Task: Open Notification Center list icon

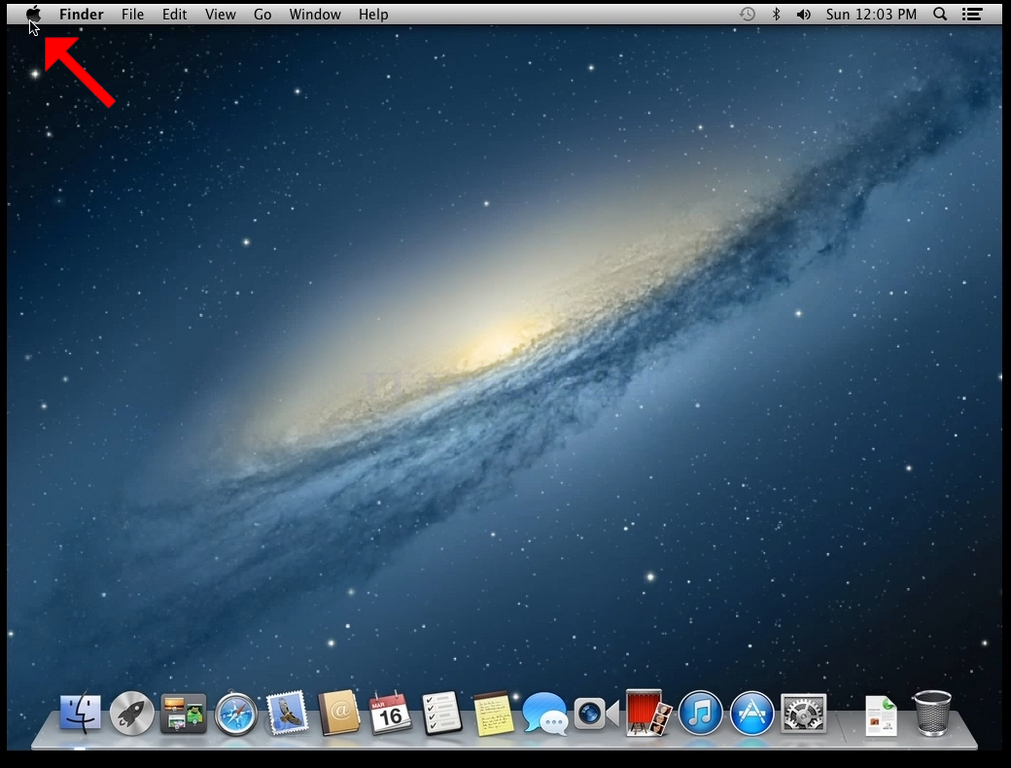Action: tap(972, 14)
